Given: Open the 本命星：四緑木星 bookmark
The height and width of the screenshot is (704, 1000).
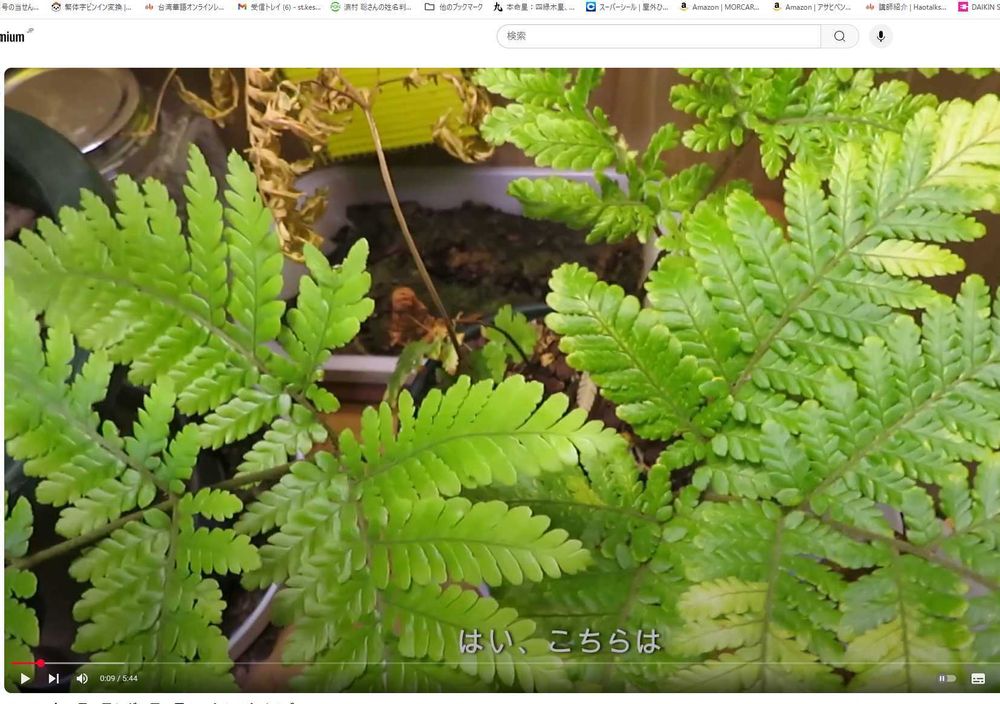Looking at the screenshot, I should [534, 7].
